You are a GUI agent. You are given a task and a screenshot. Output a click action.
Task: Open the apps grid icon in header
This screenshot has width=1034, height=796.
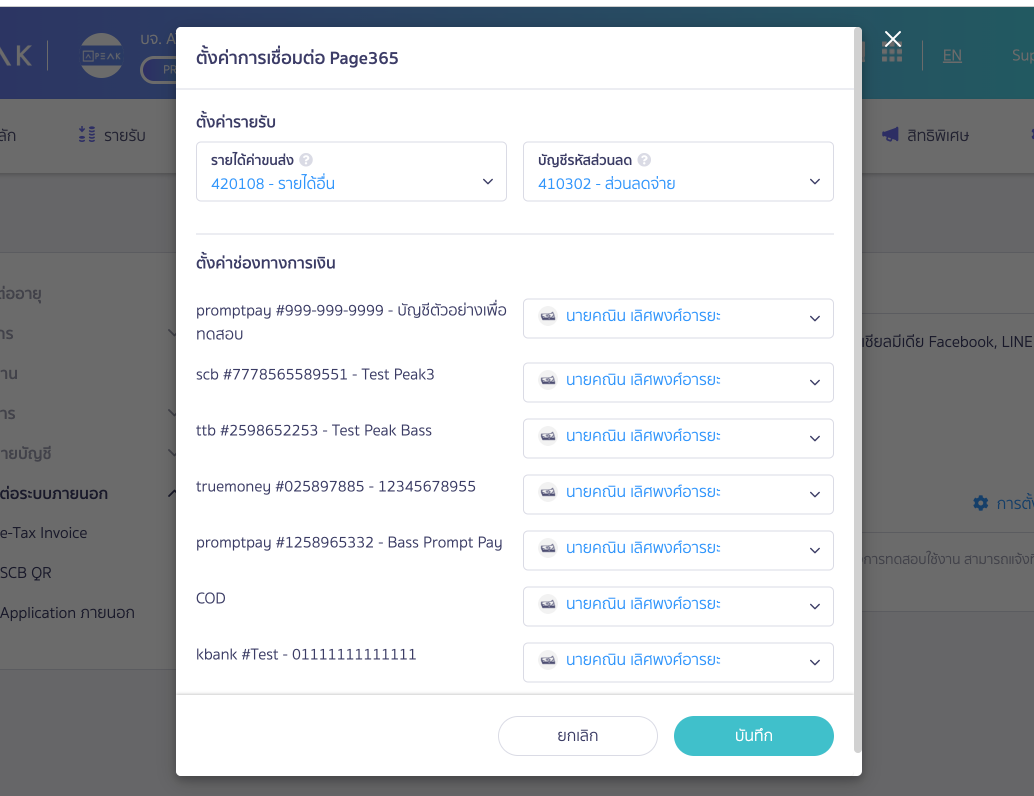(x=892, y=53)
